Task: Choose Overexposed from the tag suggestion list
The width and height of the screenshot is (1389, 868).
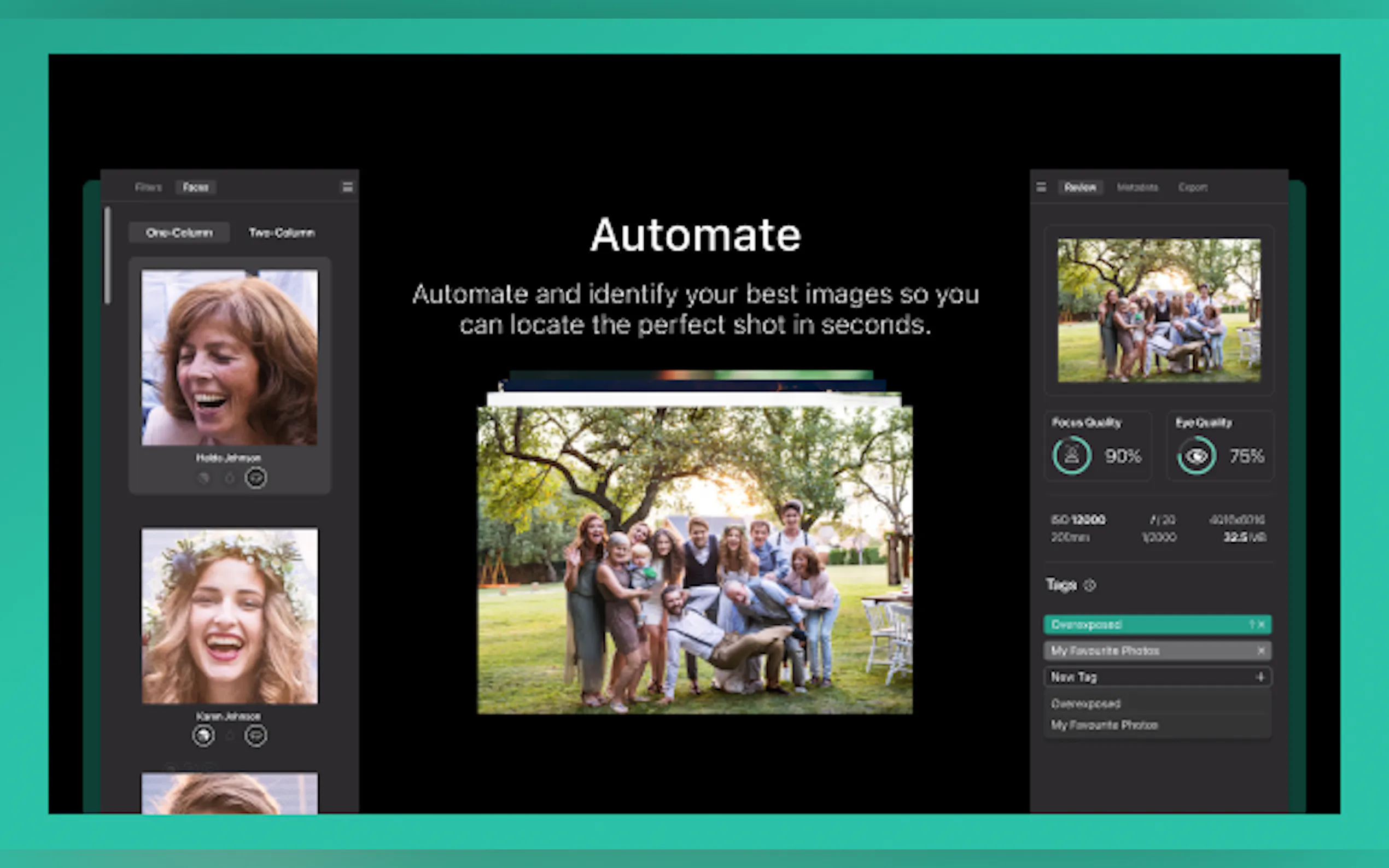Action: click(x=1085, y=704)
